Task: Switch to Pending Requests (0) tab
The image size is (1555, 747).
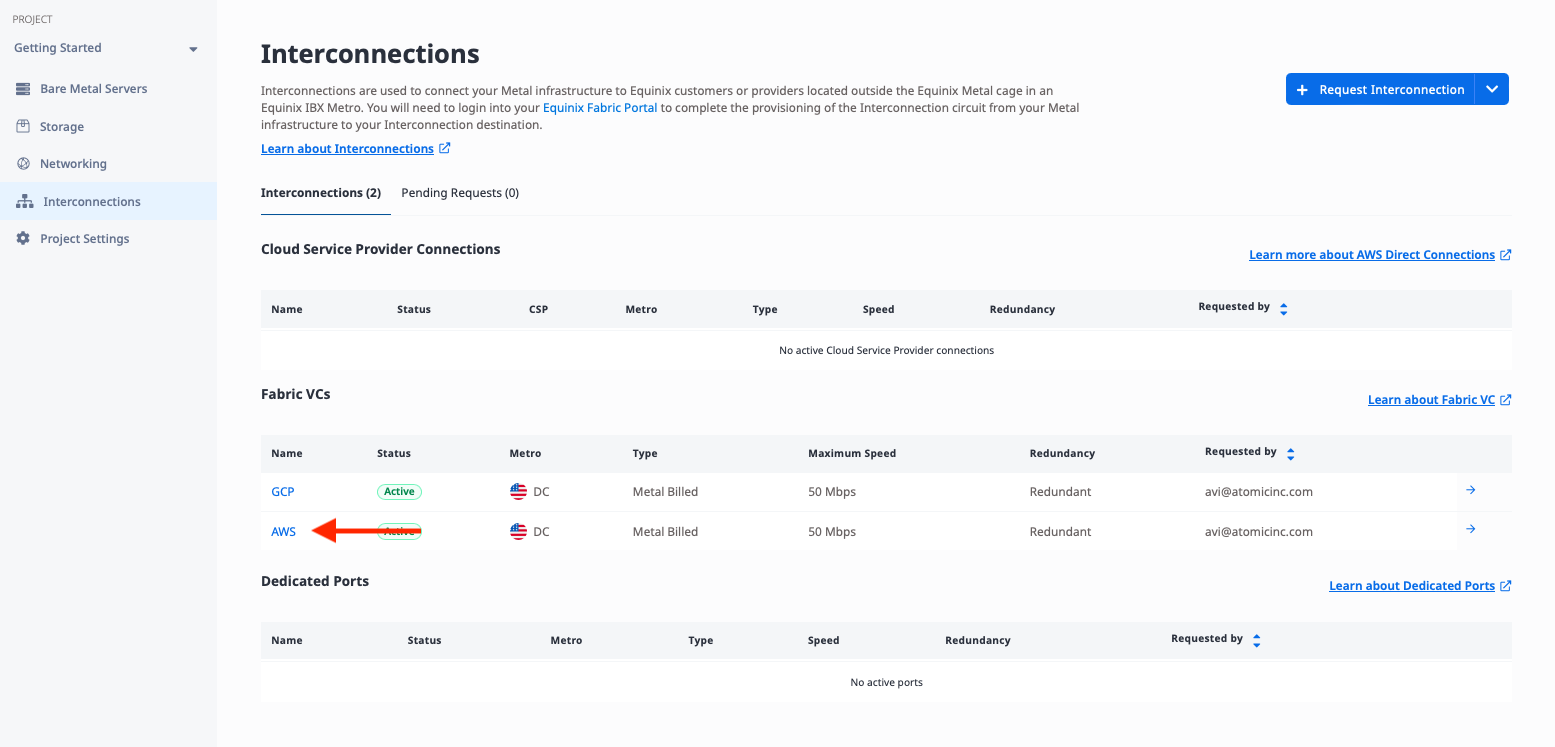Action: (460, 193)
